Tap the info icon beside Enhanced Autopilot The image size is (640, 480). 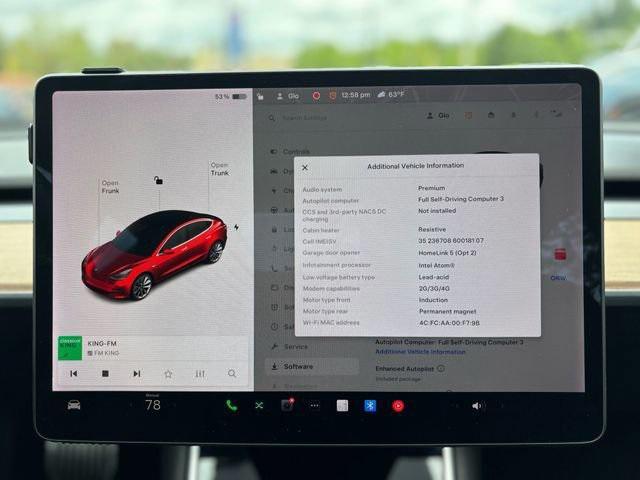tap(441, 368)
